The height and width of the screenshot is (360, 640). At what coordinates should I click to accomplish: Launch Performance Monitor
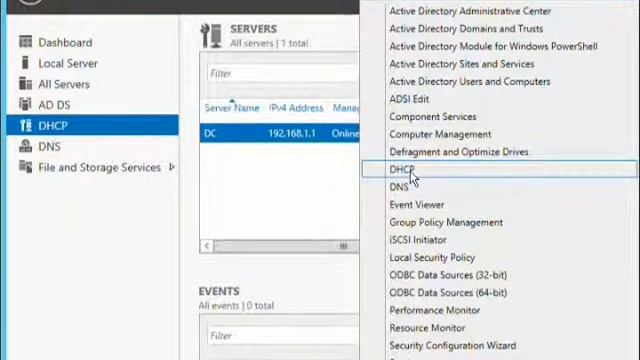tap(435, 310)
